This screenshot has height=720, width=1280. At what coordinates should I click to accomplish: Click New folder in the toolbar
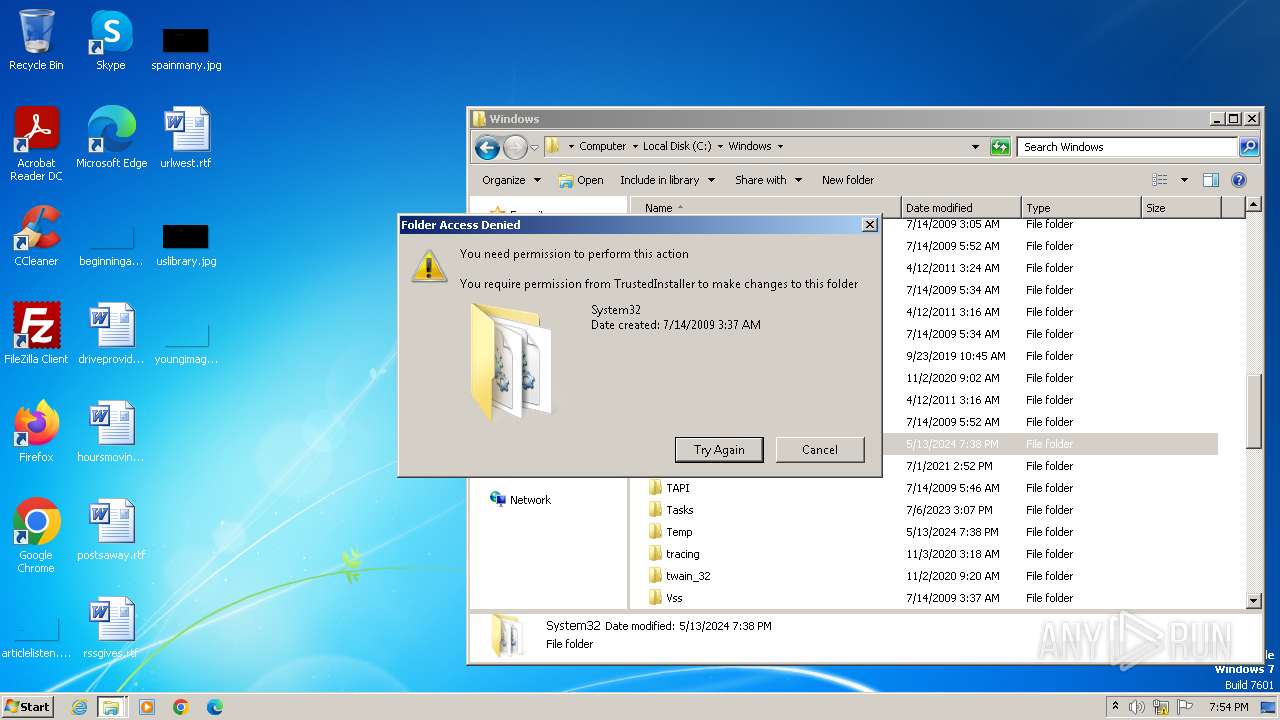point(848,180)
